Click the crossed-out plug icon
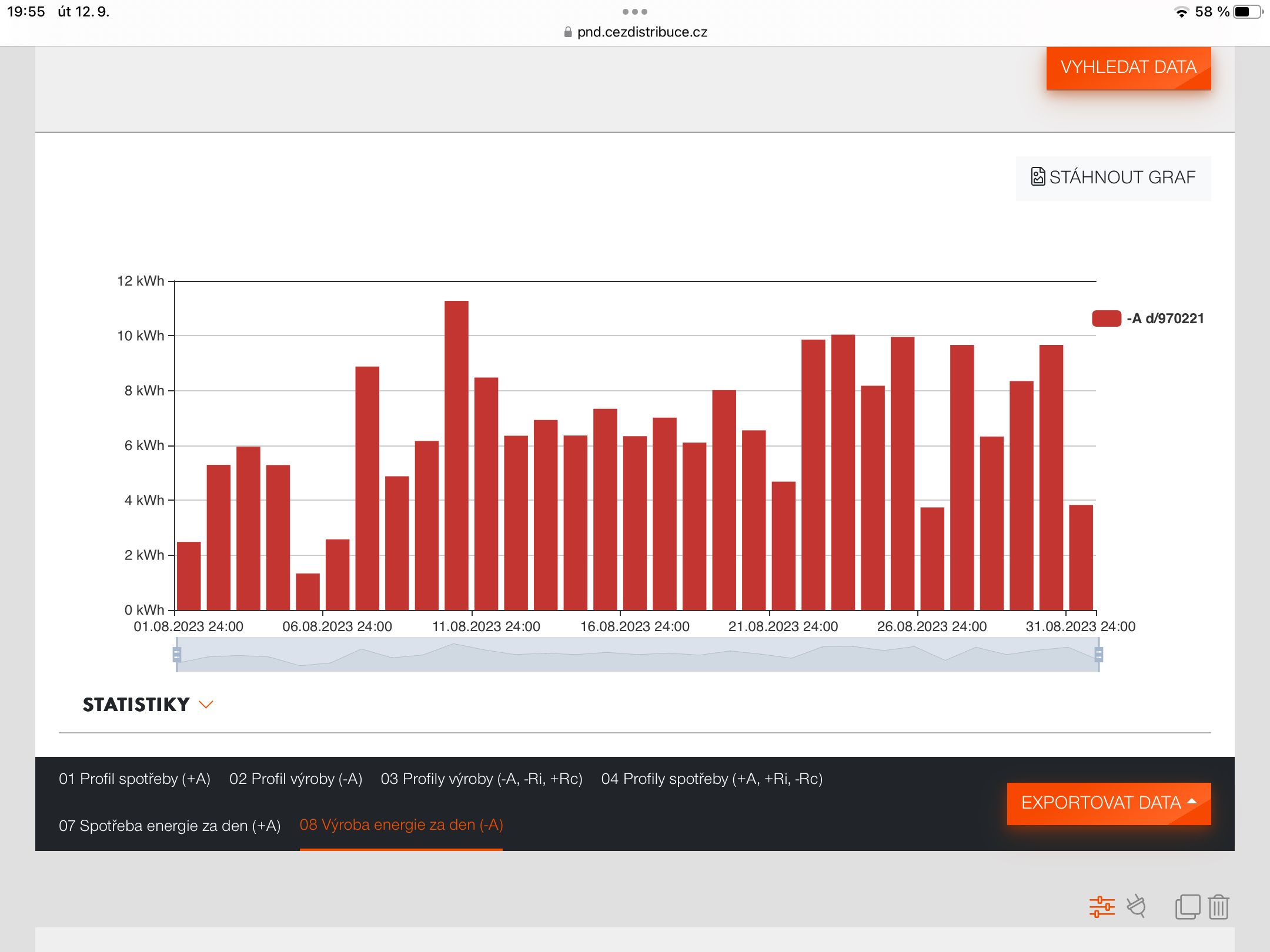 coord(1137,906)
